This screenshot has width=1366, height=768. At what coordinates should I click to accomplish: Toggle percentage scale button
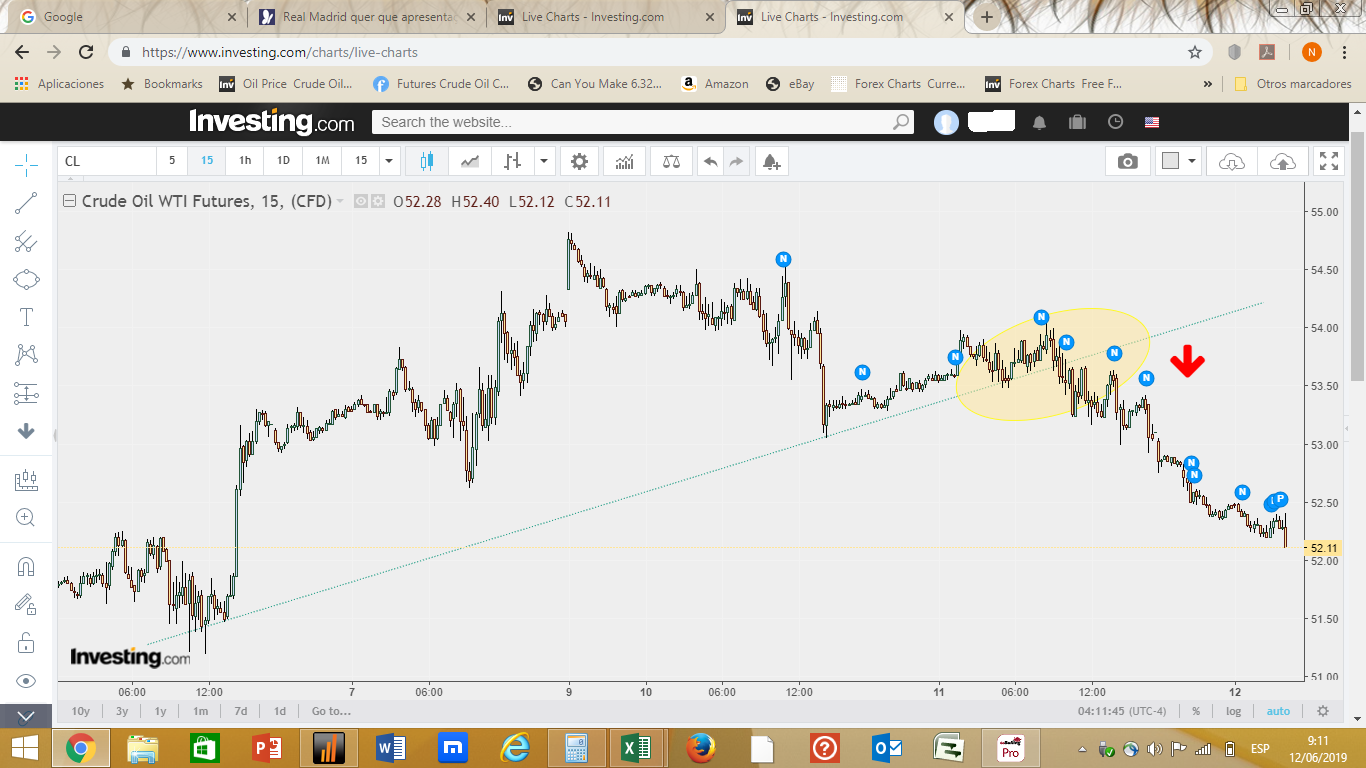click(x=1196, y=711)
